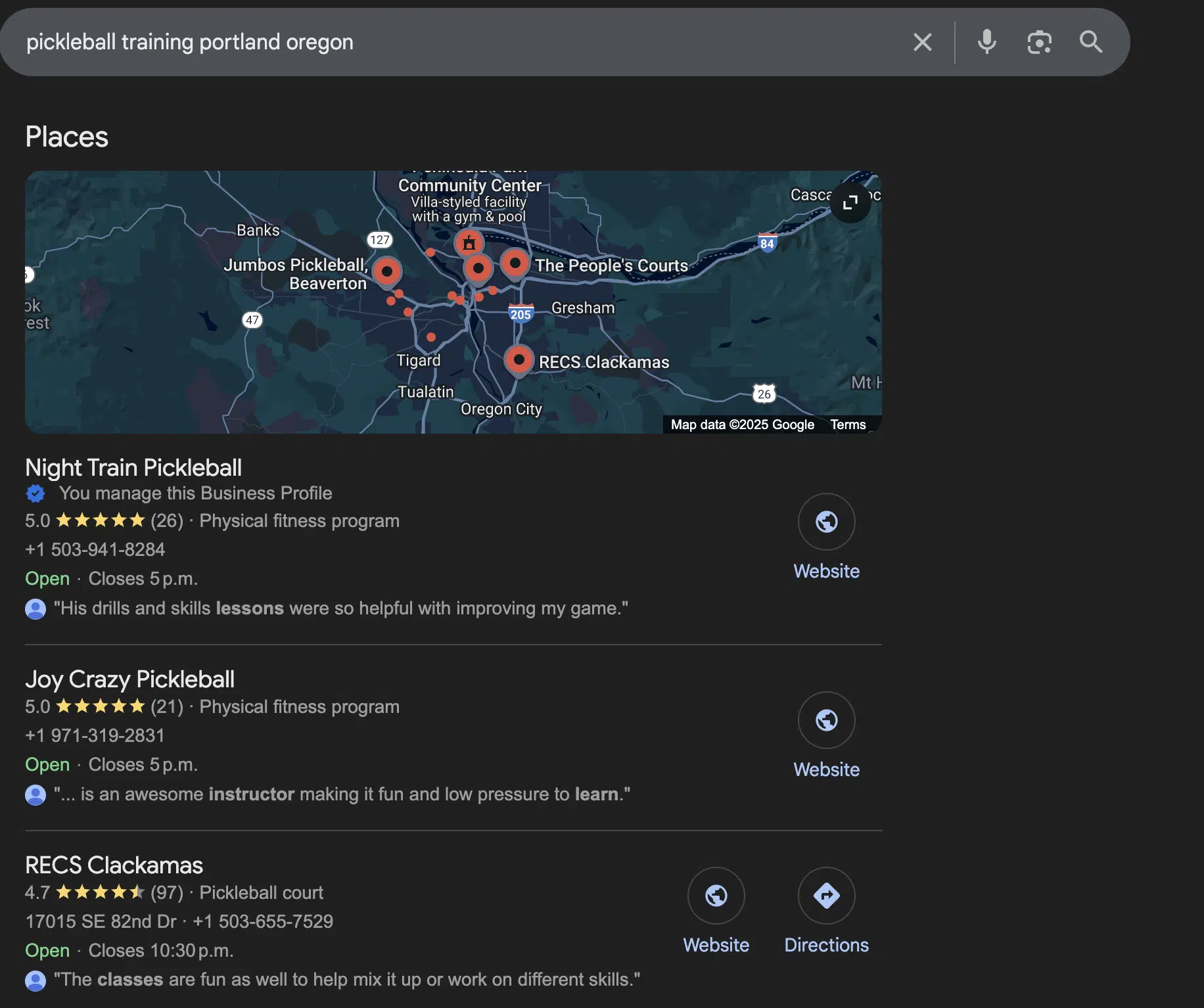Open RECS Clackamas website globe icon

[716, 896]
